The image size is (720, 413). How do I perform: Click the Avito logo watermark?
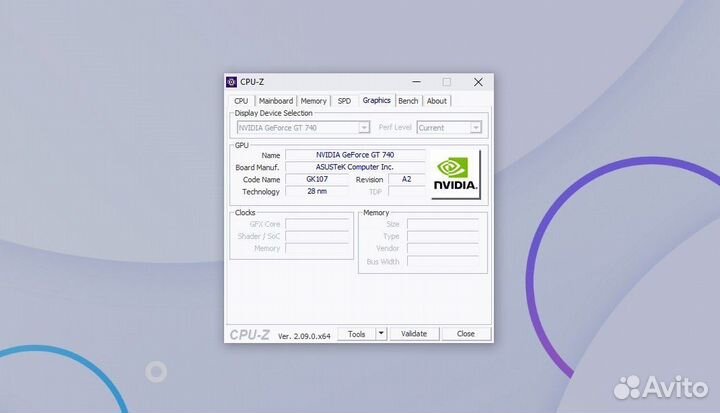pos(659,387)
